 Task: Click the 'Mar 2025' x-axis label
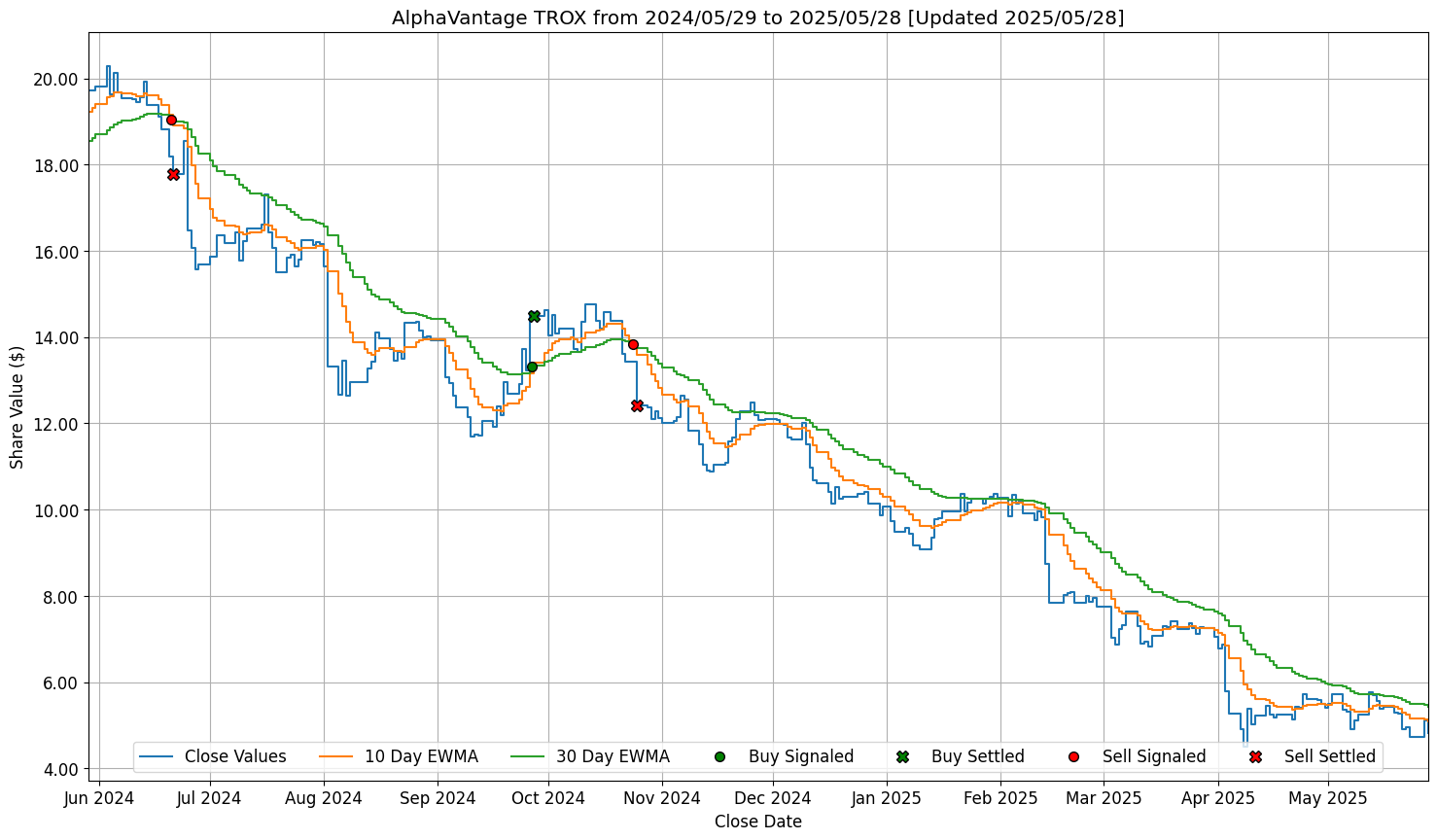(x=1104, y=798)
